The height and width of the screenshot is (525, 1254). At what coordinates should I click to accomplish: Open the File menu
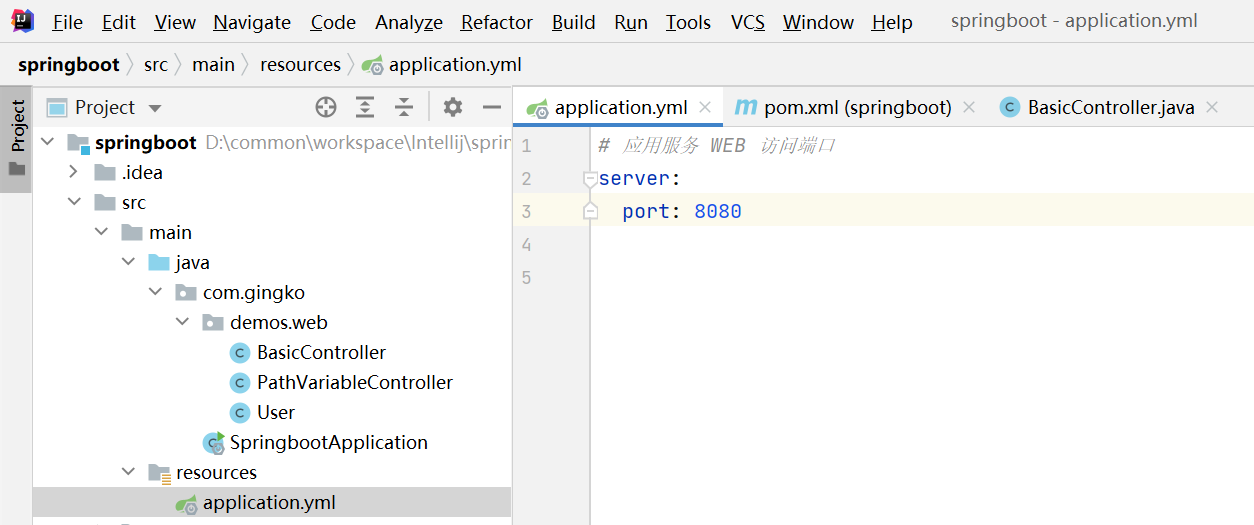67,22
